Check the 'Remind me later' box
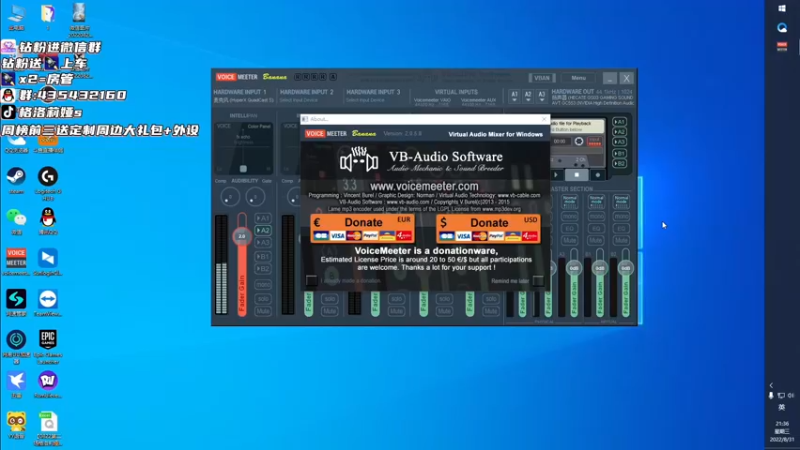Viewport: 800px width, 450px height. [x=538, y=281]
